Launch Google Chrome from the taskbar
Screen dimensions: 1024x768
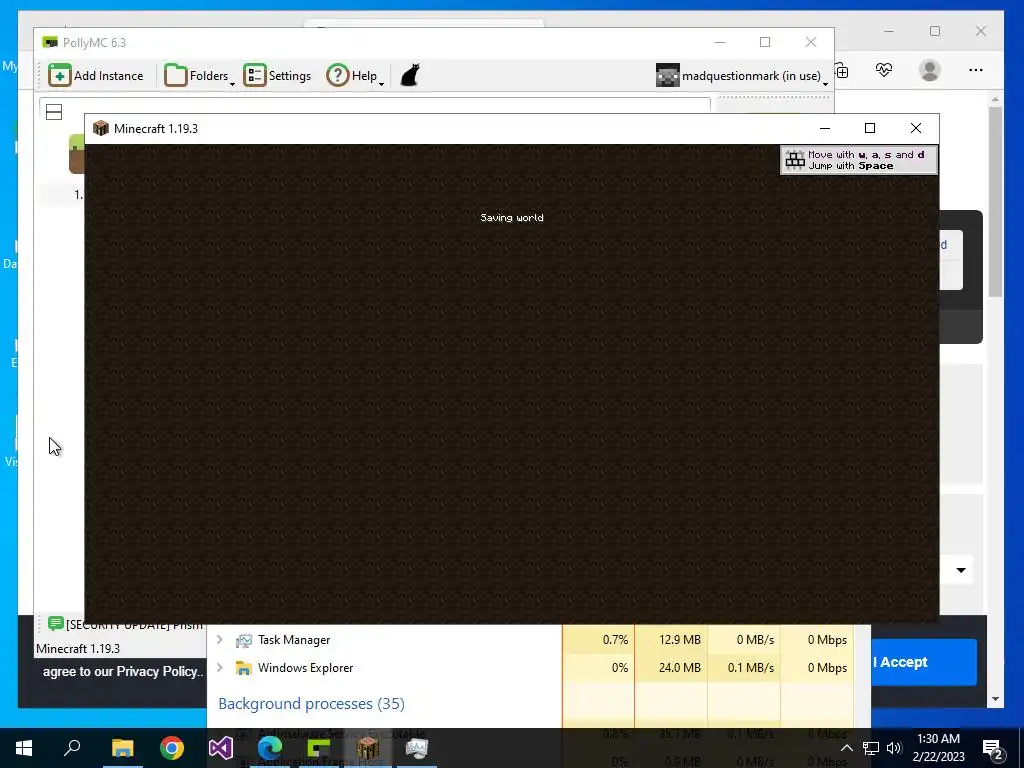172,748
